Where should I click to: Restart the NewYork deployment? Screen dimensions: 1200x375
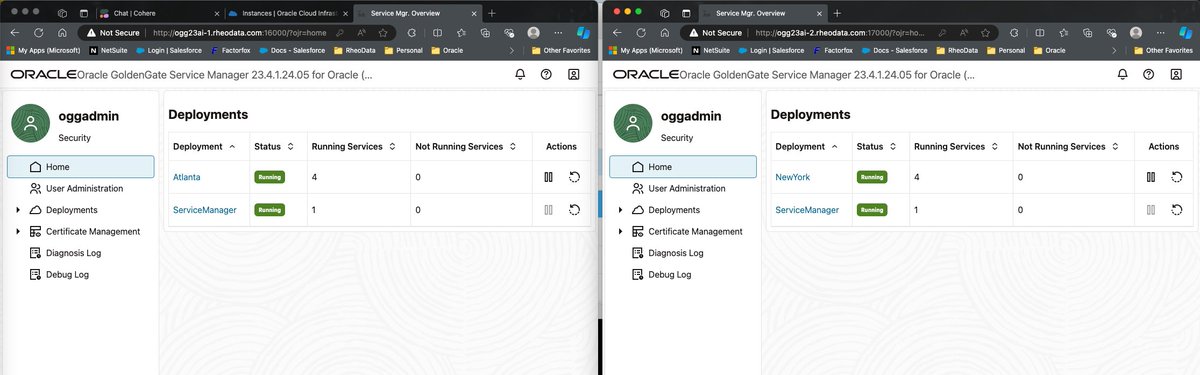[1178, 177]
